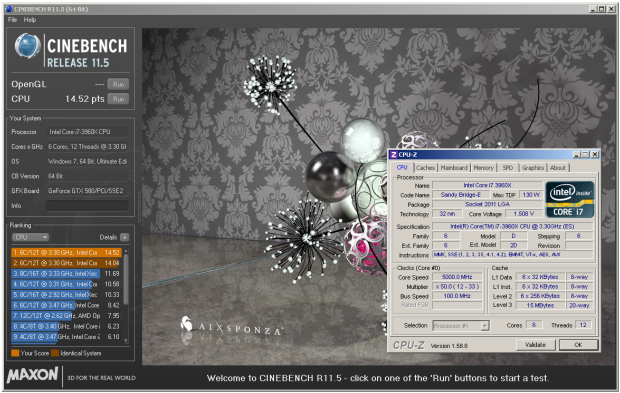Select ranking row 2 with score 14.04
620x393 pixels.
(66, 263)
